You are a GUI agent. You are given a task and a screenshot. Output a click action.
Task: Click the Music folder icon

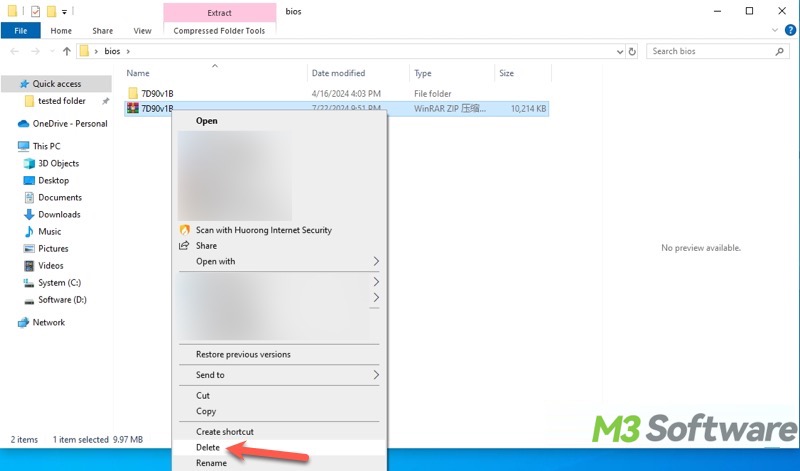point(29,231)
